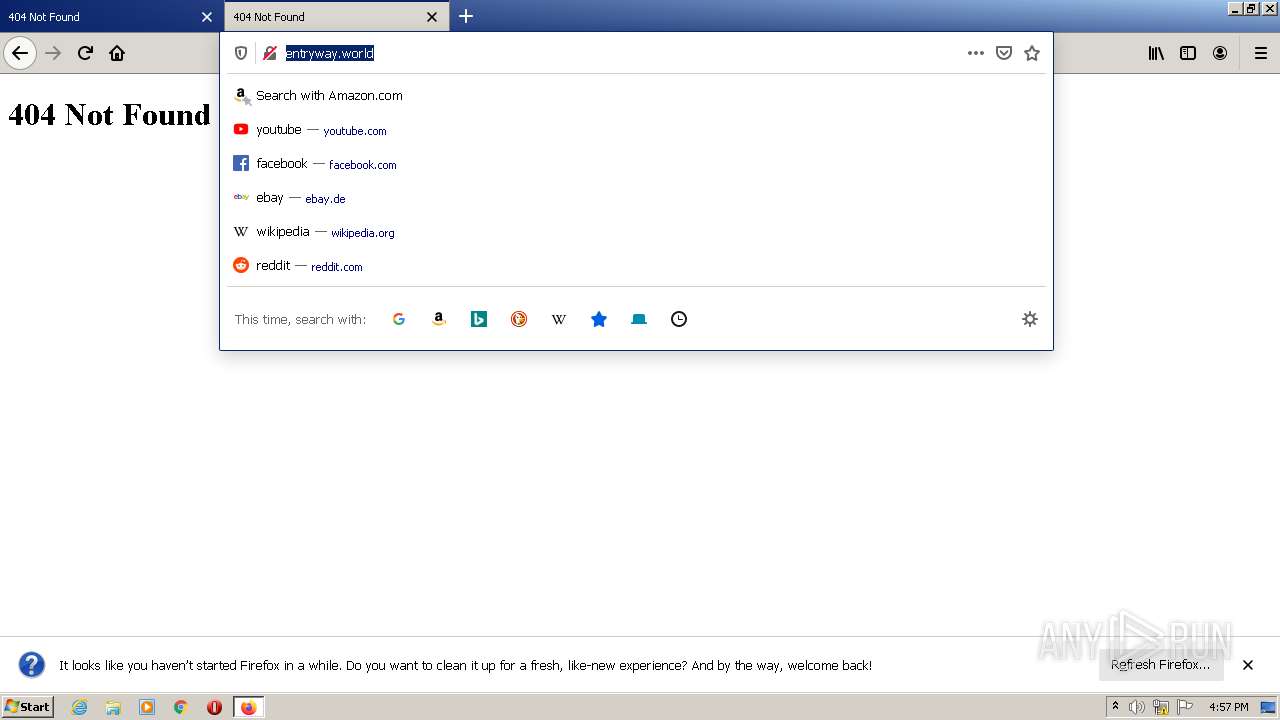1280x720 pixels.
Task: Select the wikipedia.org suggestion
Action: 636,232
